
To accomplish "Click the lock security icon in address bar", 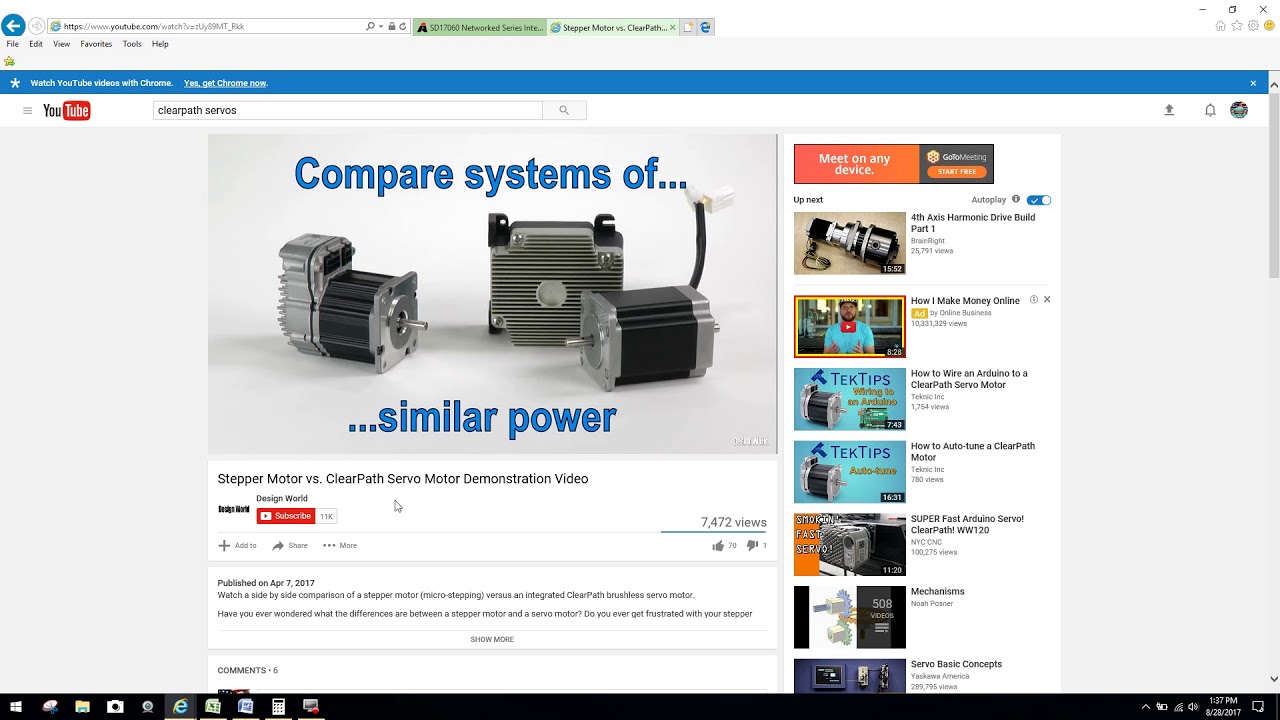I will (x=392, y=27).
